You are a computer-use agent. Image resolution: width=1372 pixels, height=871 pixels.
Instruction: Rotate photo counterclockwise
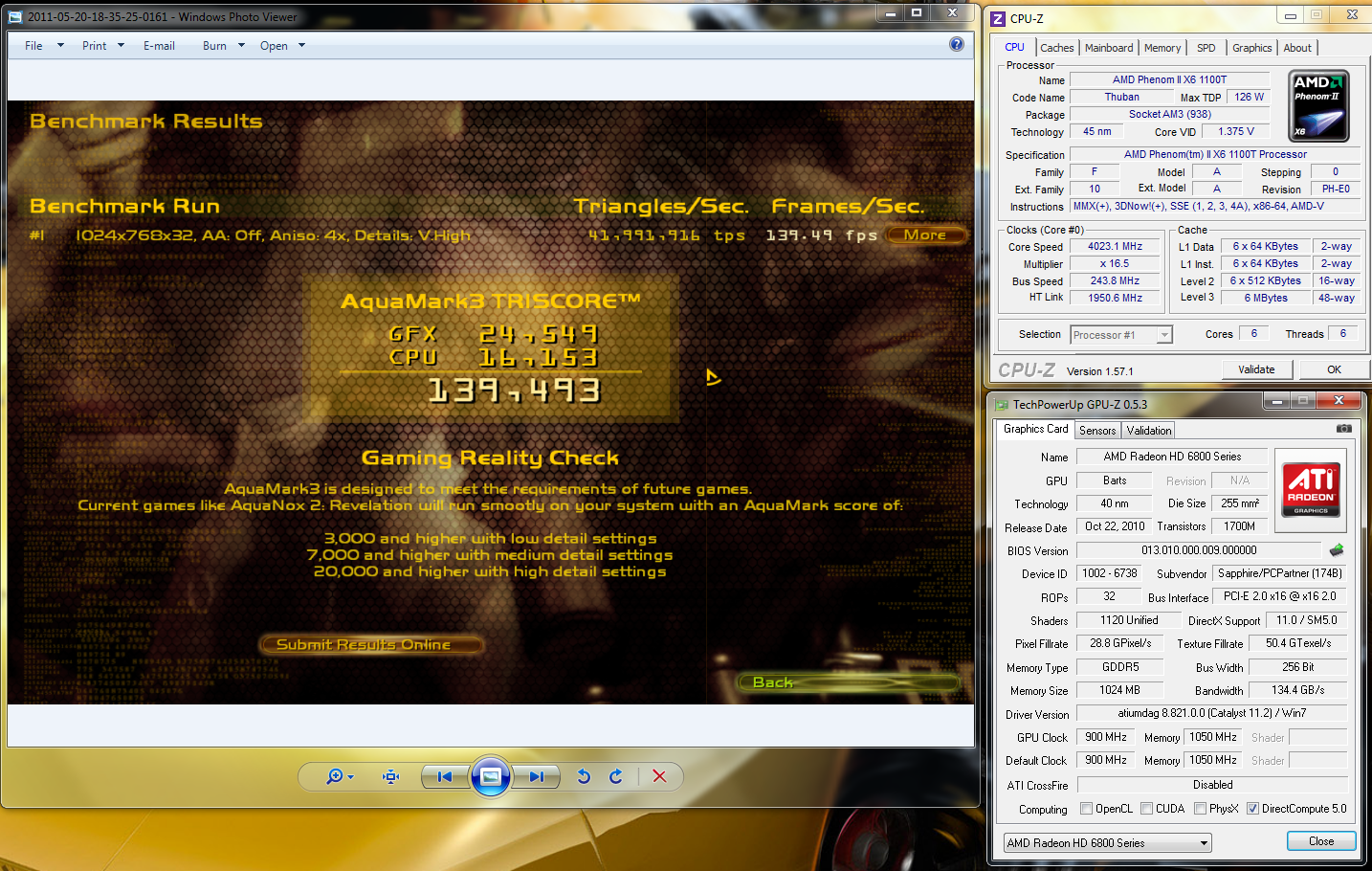click(x=584, y=776)
